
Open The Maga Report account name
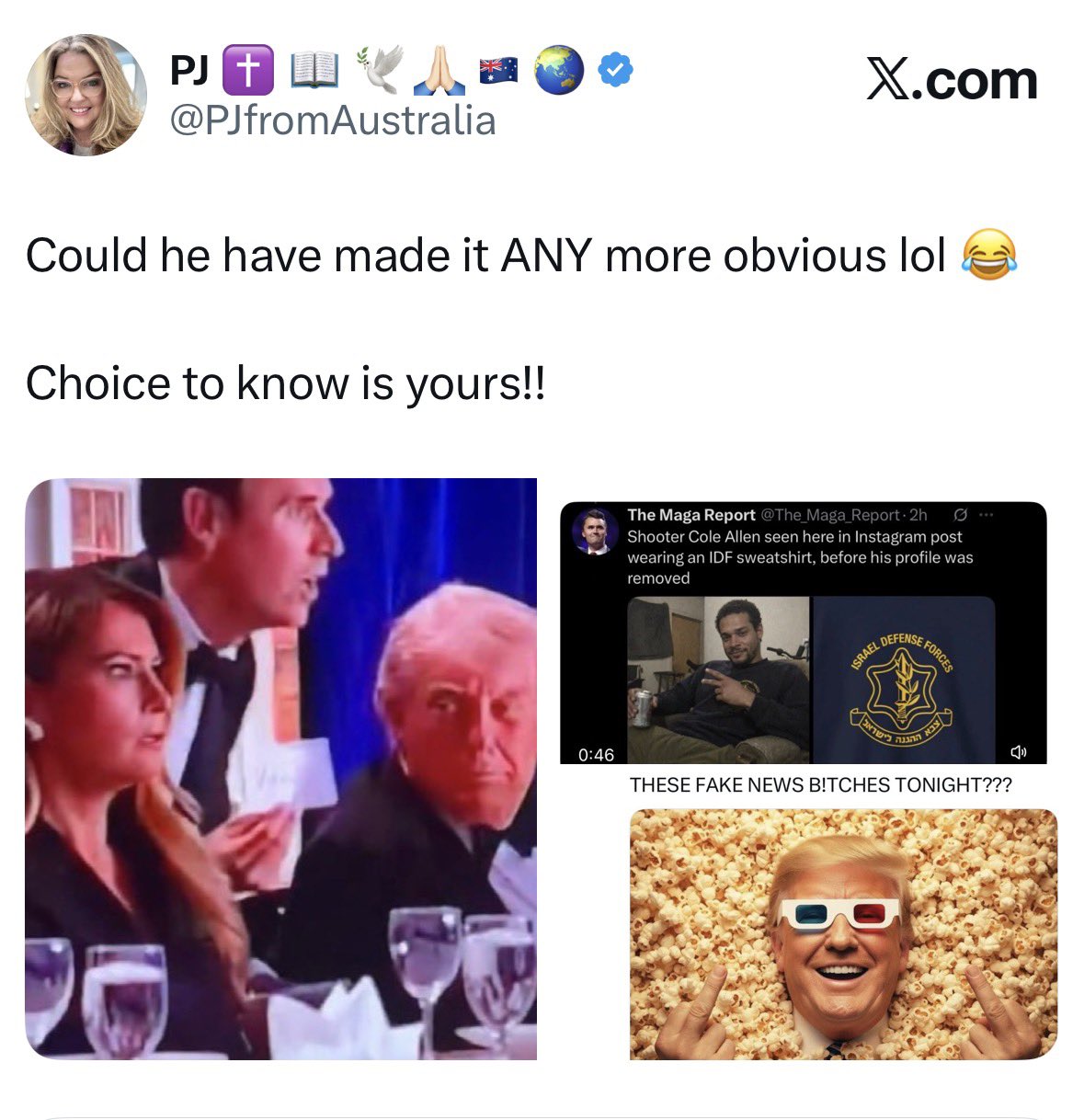(x=691, y=515)
